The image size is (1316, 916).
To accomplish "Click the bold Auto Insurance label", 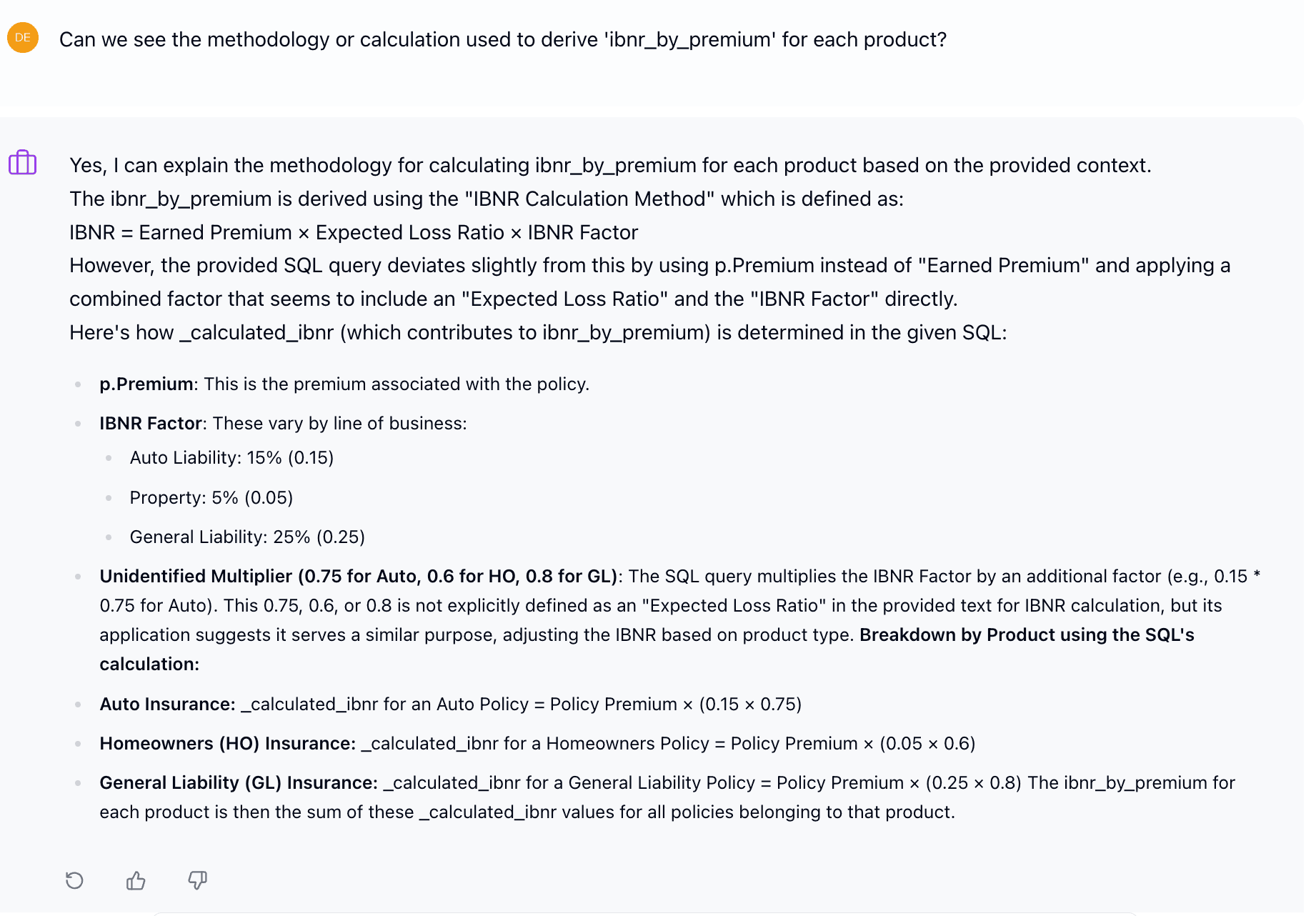I will [167, 704].
